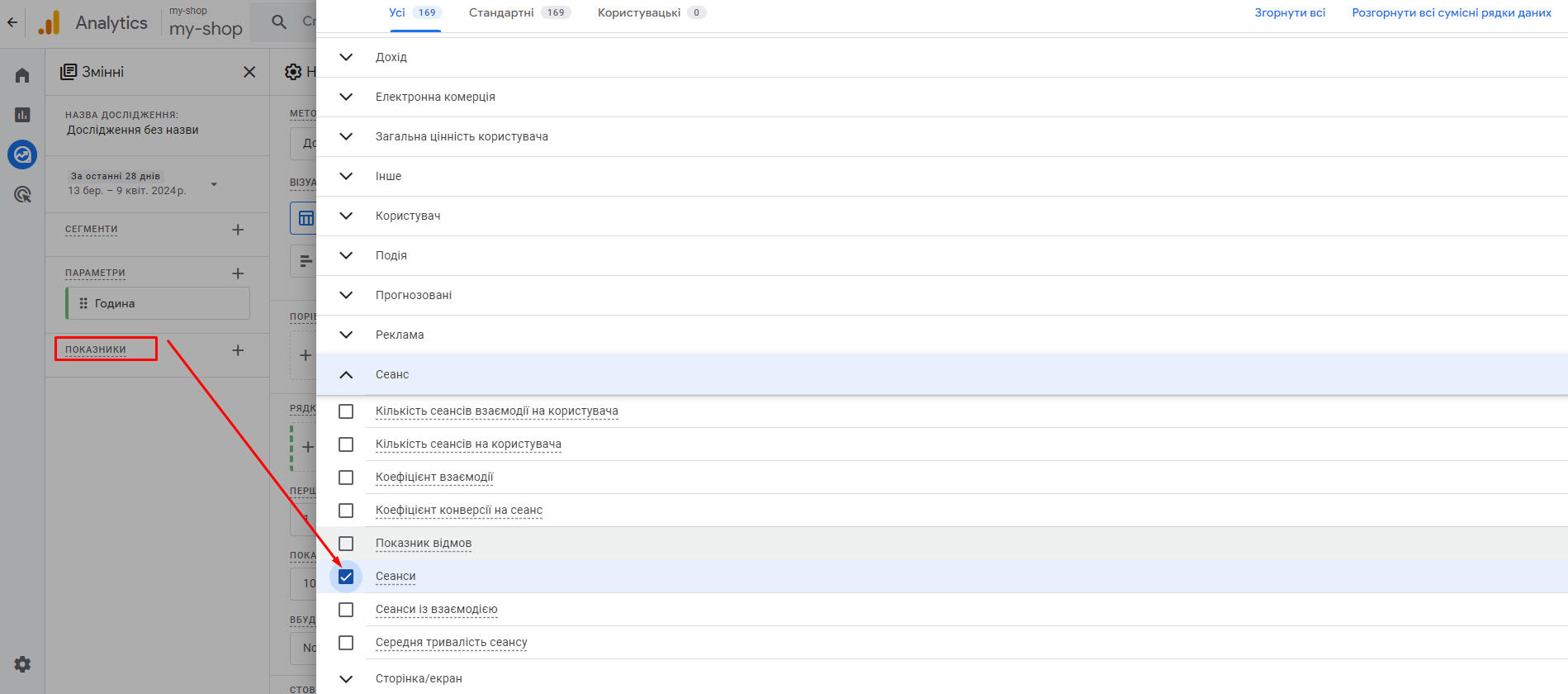Click the back arrow near Analytics logo
Viewport: 1568px width, 694px height.
click(x=12, y=22)
